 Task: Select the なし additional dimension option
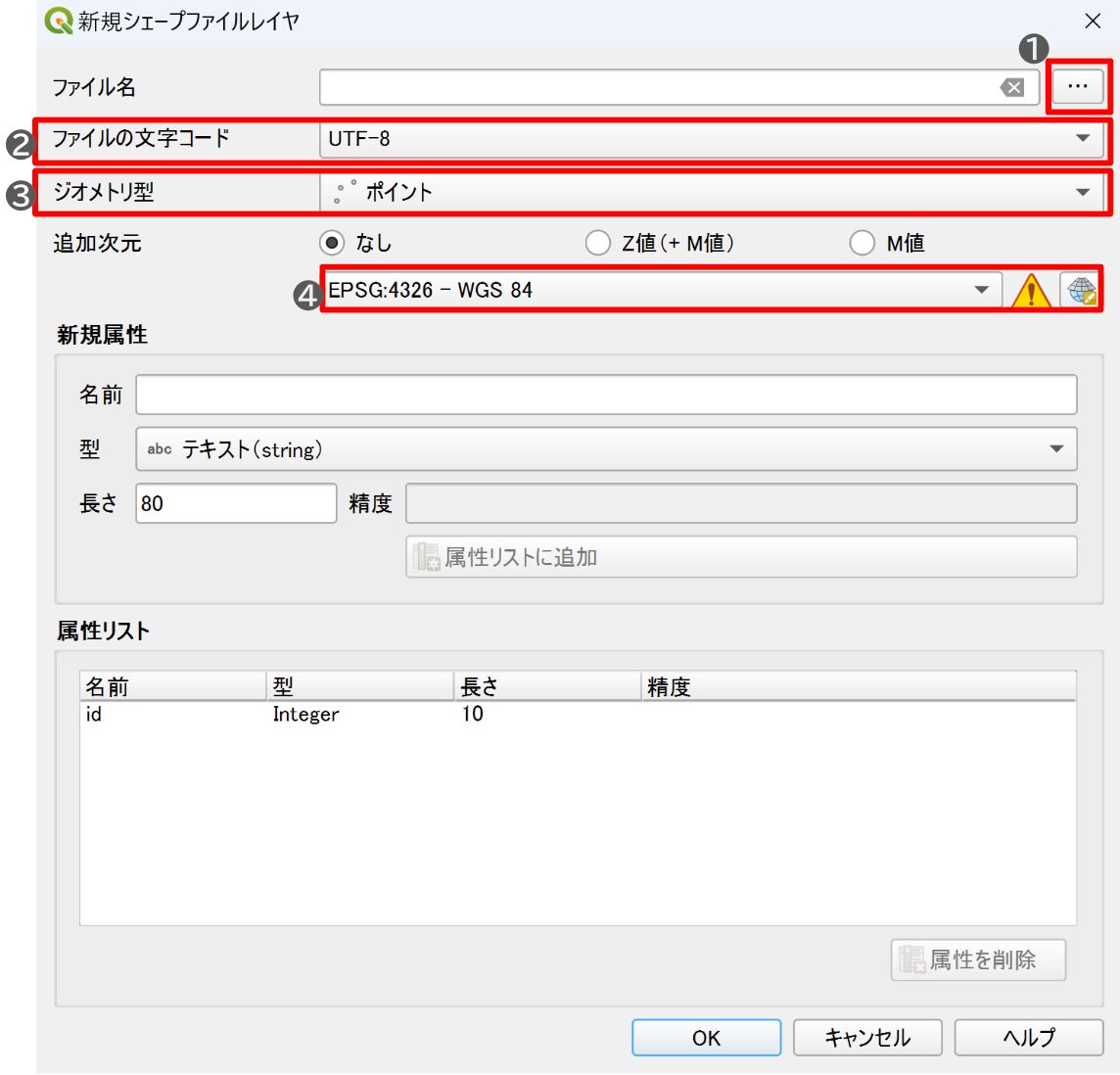point(355,244)
